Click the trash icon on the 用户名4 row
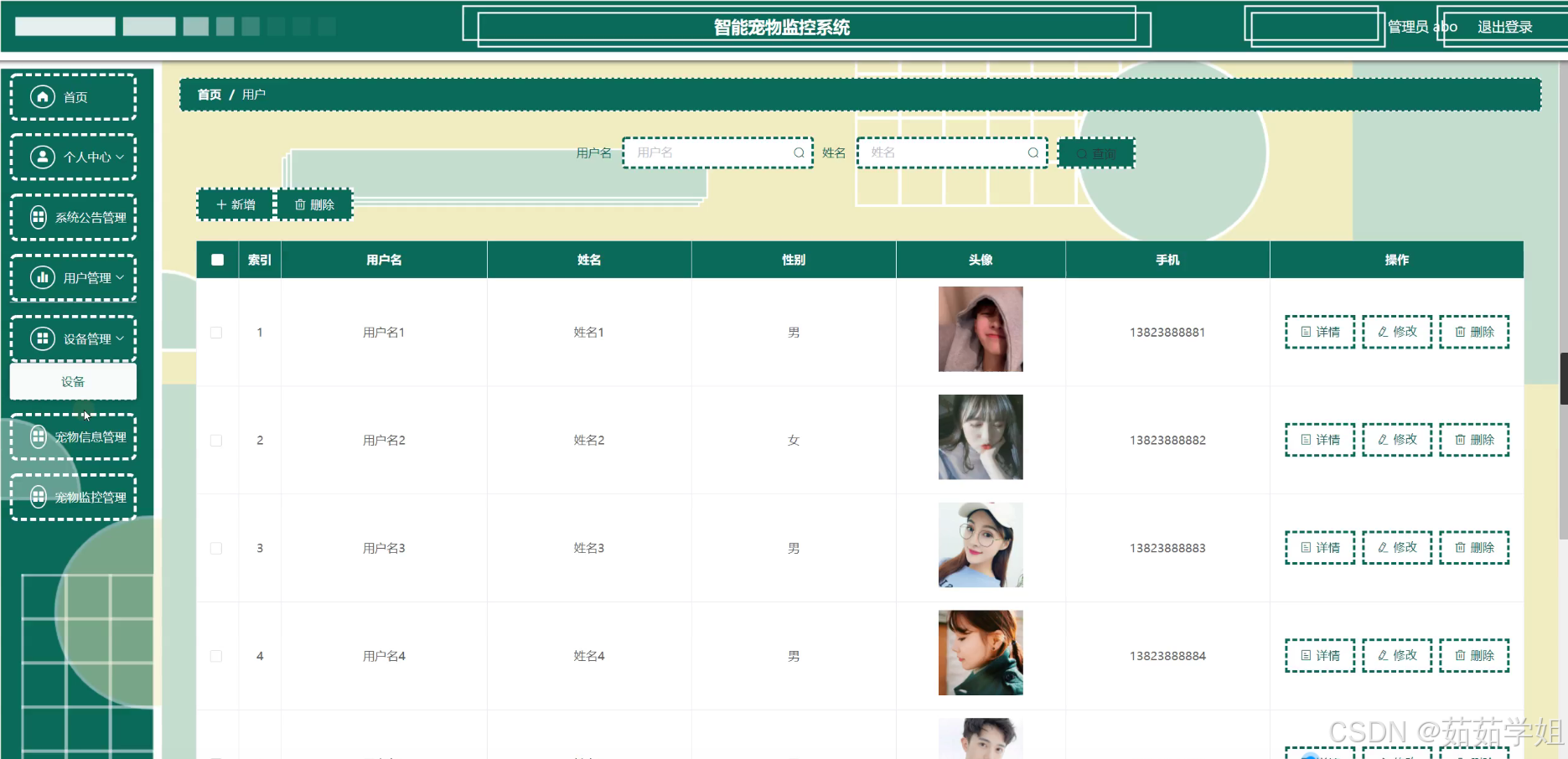 click(x=1460, y=655)
